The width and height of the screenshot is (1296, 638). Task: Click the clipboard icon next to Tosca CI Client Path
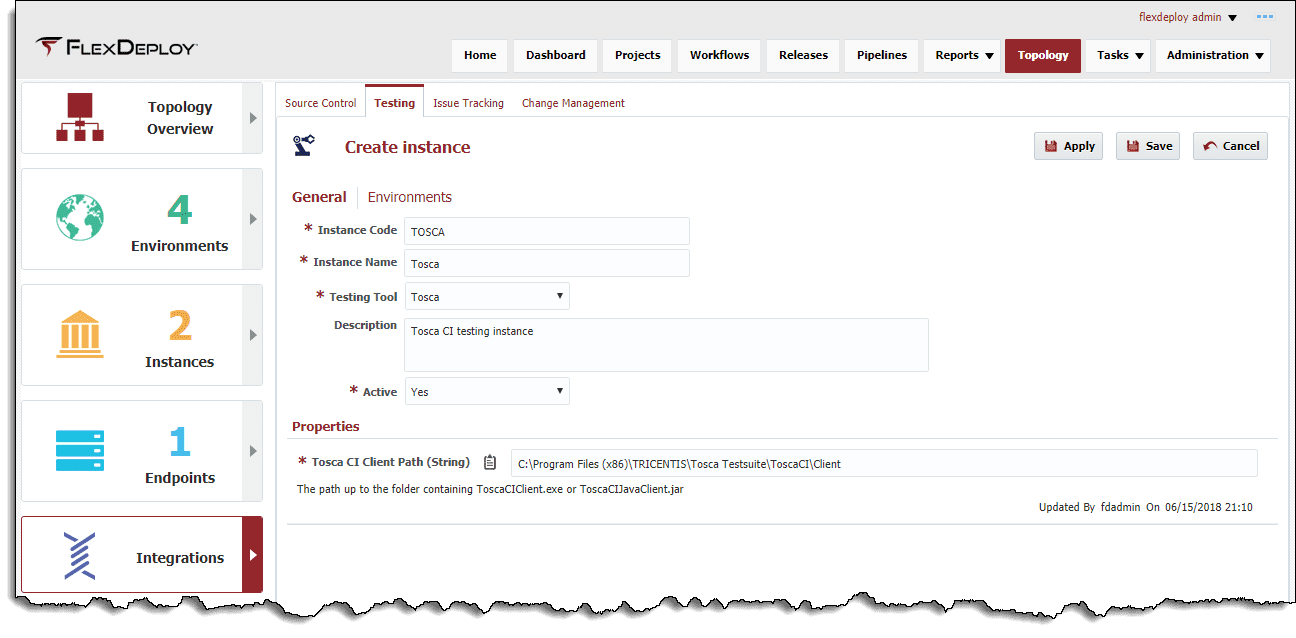tap(490, 462)
